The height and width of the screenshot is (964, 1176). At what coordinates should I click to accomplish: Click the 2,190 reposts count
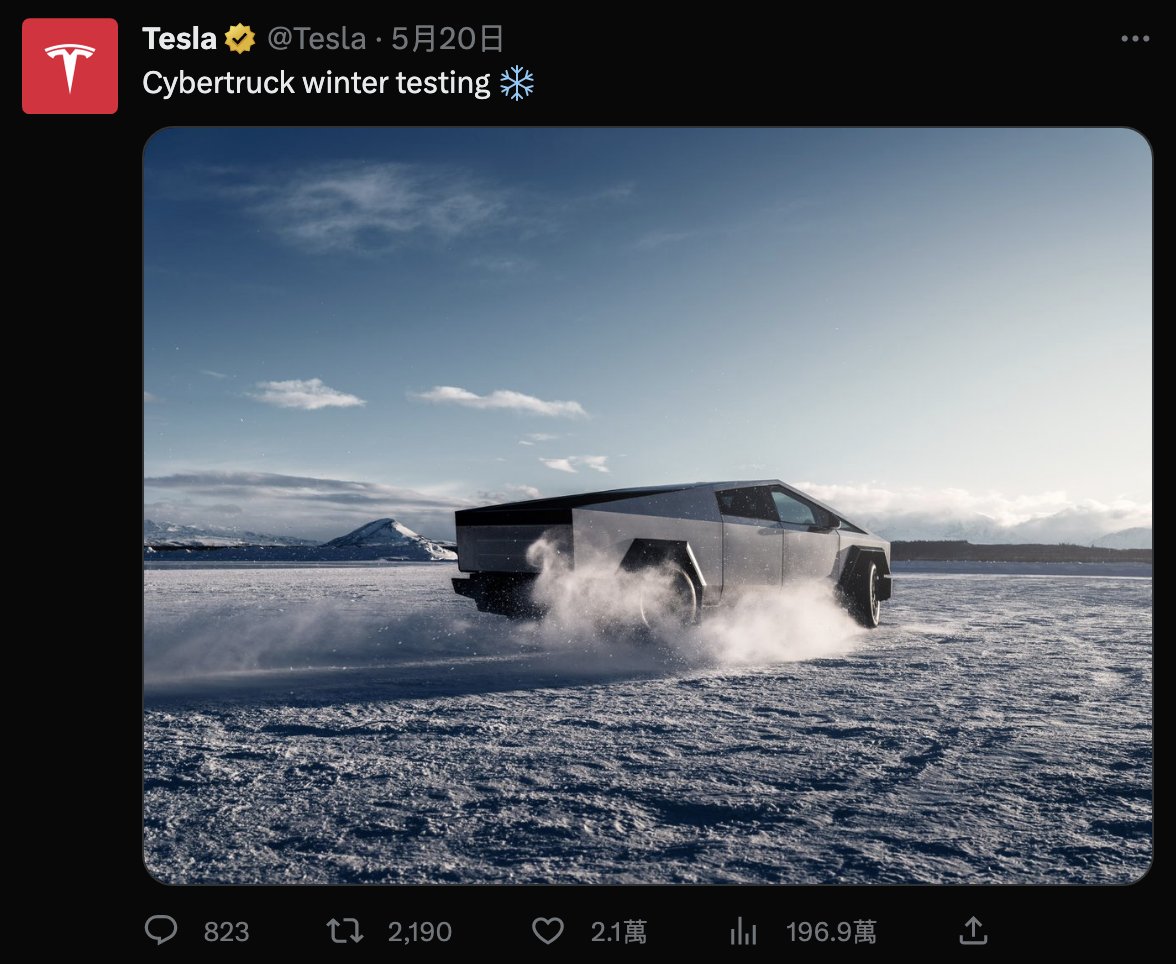(x=420, y=933)
